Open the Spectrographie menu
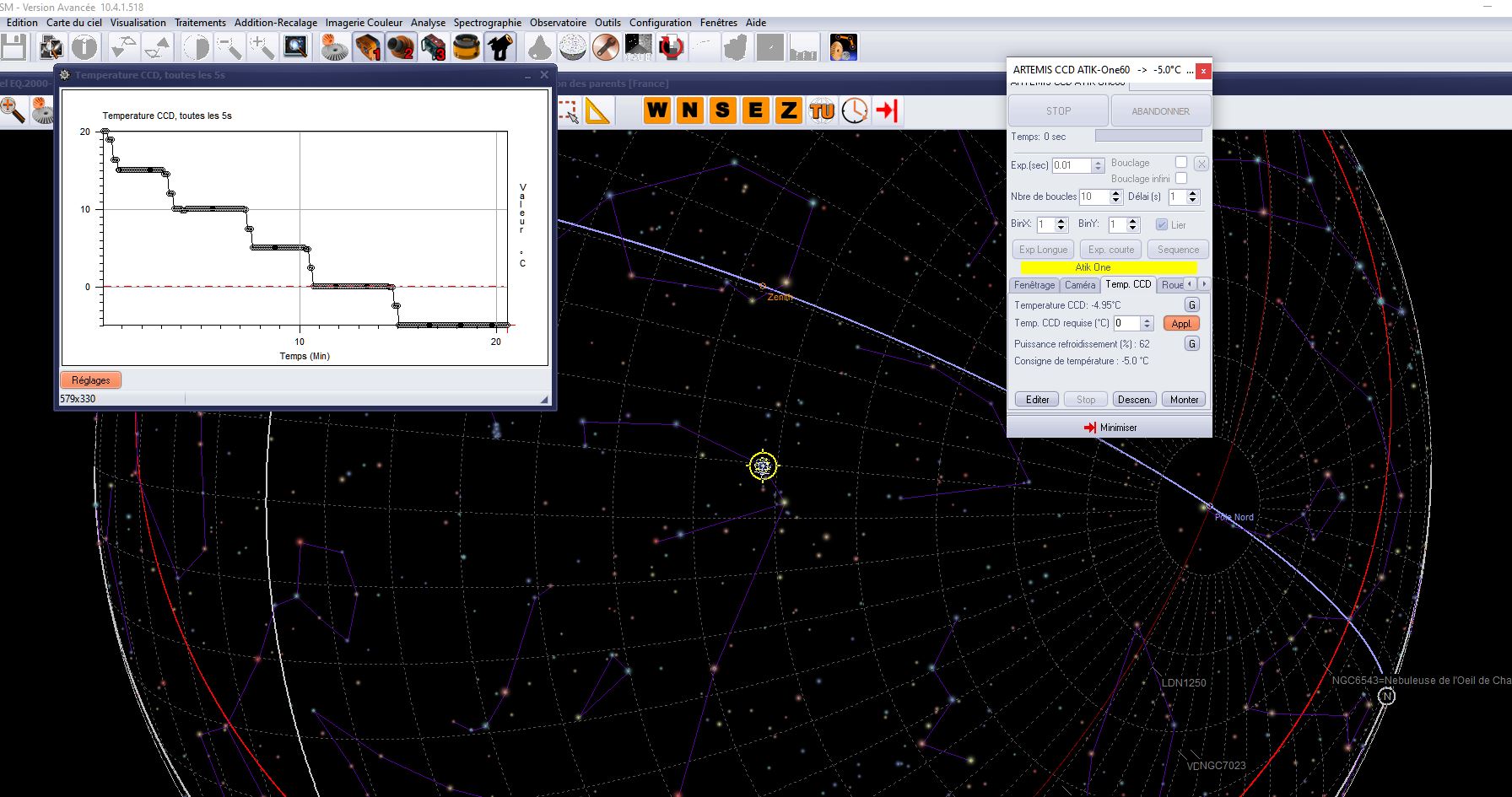 point(487,23)
